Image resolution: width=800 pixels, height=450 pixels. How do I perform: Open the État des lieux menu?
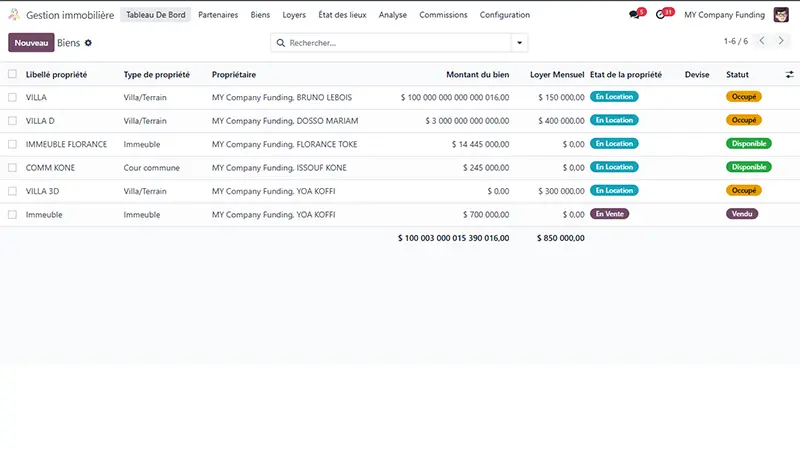342,15
